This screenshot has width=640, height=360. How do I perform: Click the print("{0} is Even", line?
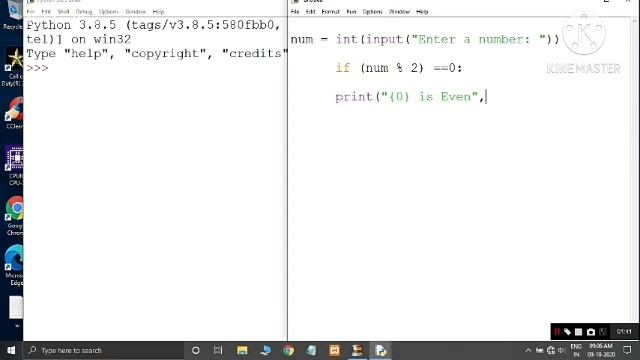[x=410, y=97]
